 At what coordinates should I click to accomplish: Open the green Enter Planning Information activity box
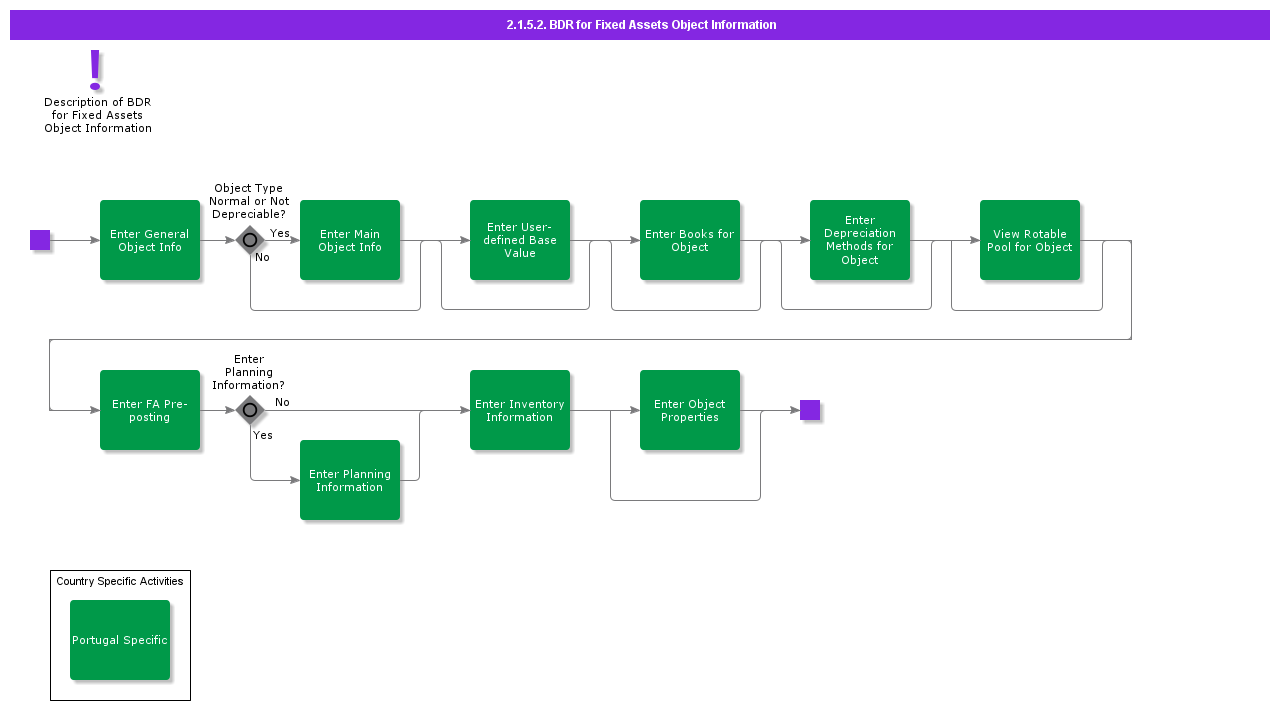pyautogui.click(x=350, y=480)
